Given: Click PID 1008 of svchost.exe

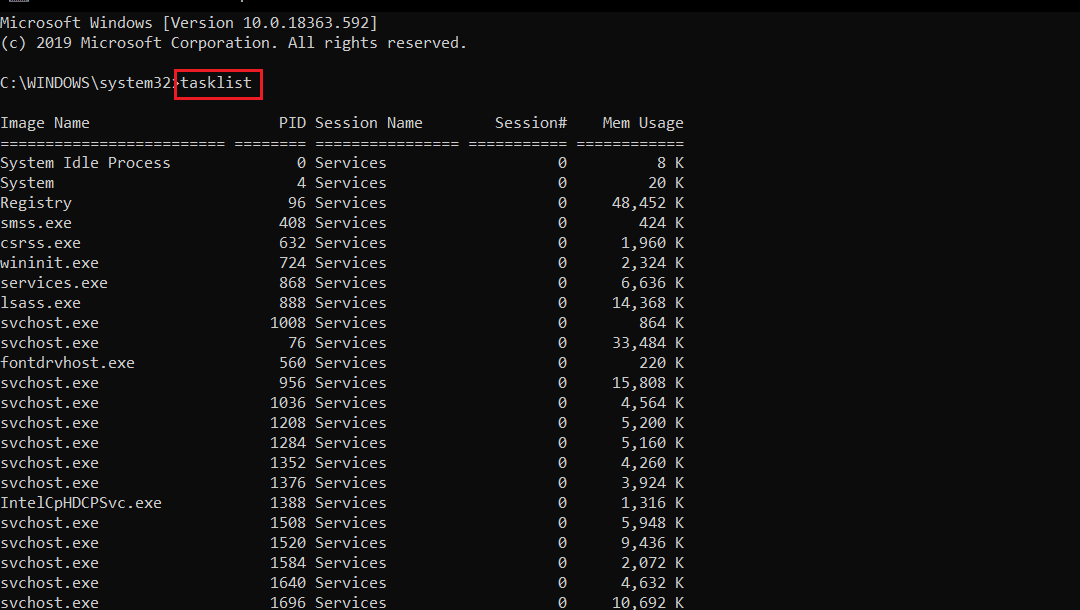Looking at the screenshot, I should 288,323.
